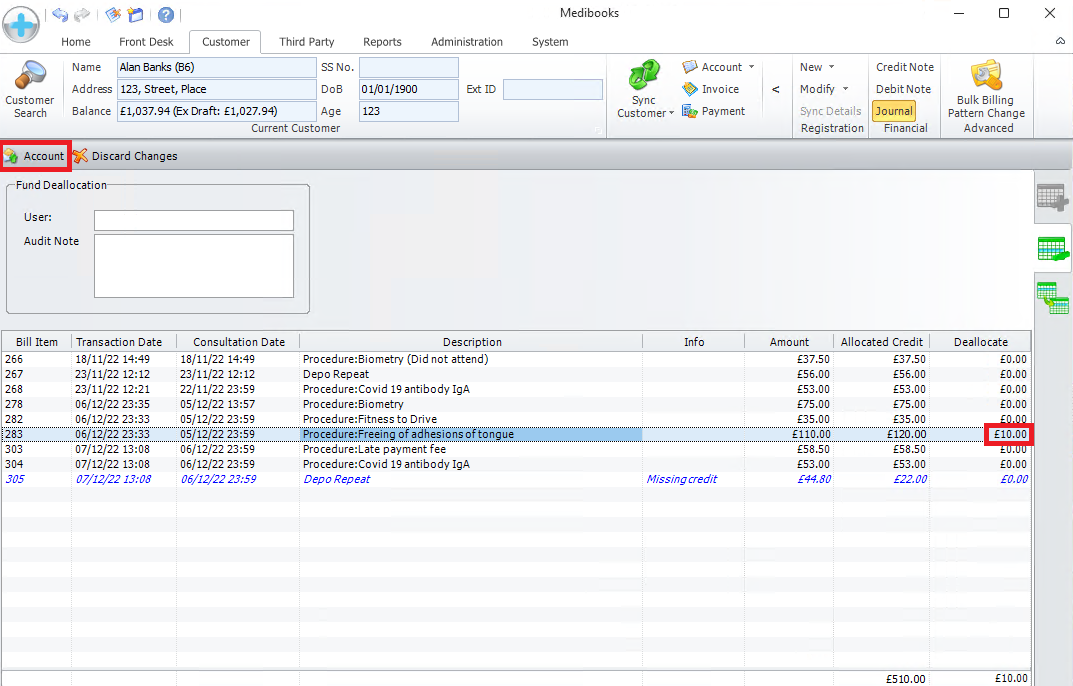Click the User input field
Viewport: 1073px width, 686px height.
click(194, 220)
